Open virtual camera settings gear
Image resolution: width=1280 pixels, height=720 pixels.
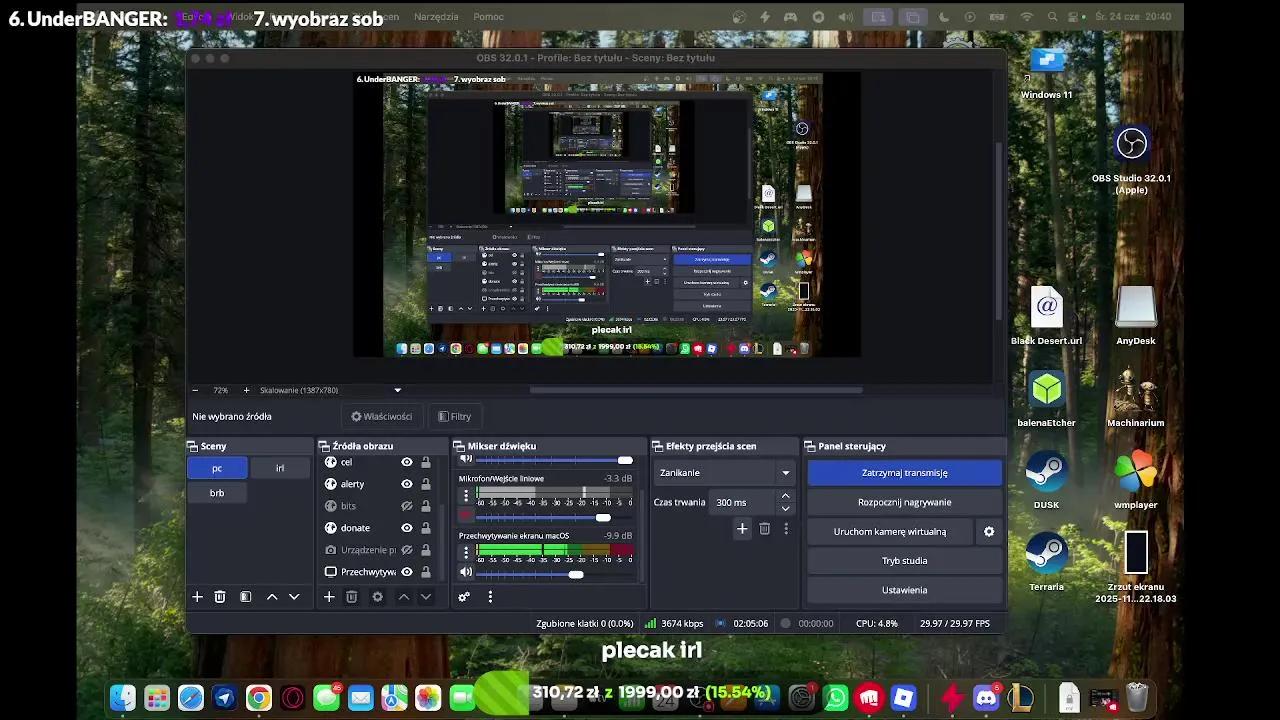(x=989, y=532)
